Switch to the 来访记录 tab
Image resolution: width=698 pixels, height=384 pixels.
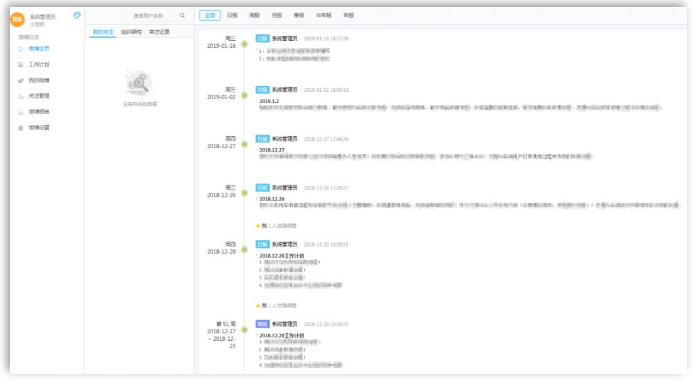(x=159, y=32)
